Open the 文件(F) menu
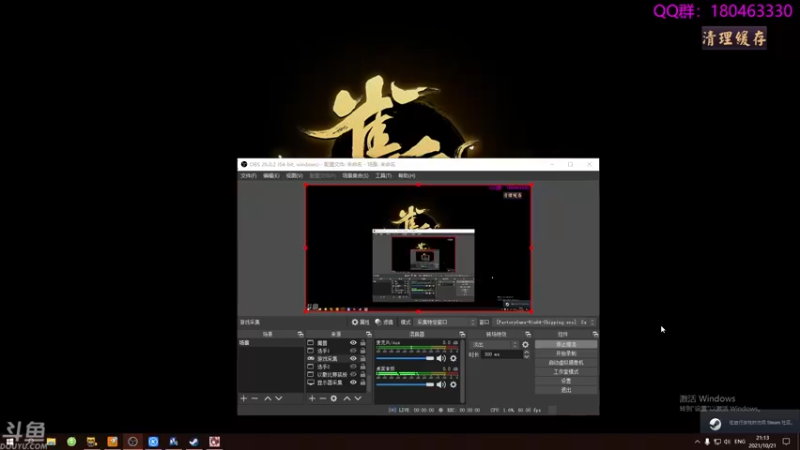This screenshot has height=450, width=800. (x=248, y=176)
